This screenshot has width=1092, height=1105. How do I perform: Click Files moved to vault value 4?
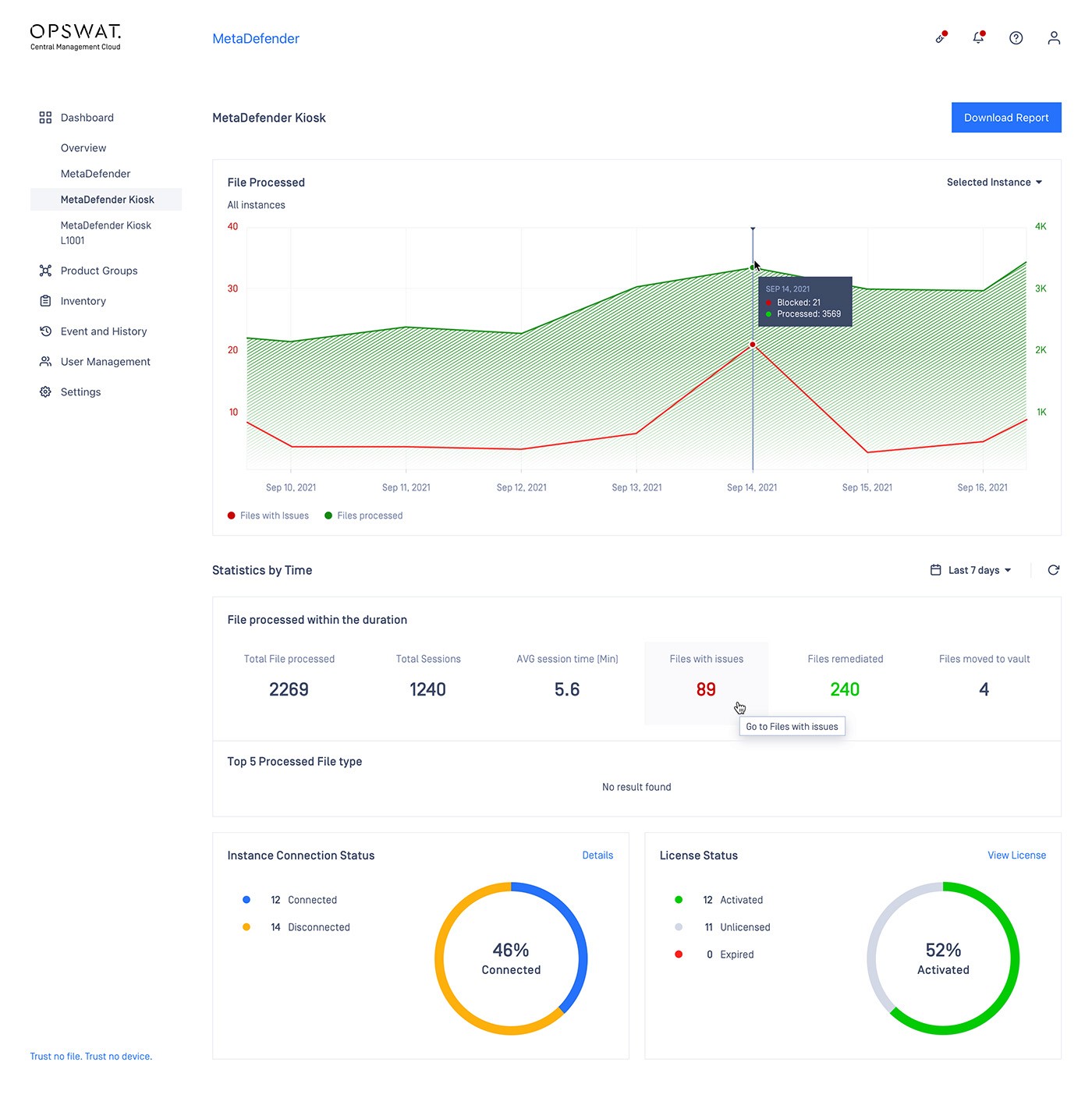984,689
